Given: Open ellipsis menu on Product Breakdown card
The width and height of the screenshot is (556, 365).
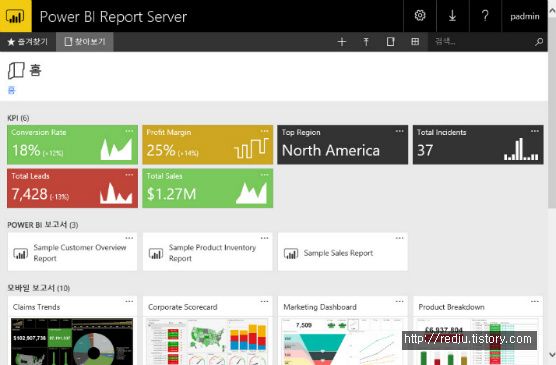Looking at the screenshot, I should [535, 302].
